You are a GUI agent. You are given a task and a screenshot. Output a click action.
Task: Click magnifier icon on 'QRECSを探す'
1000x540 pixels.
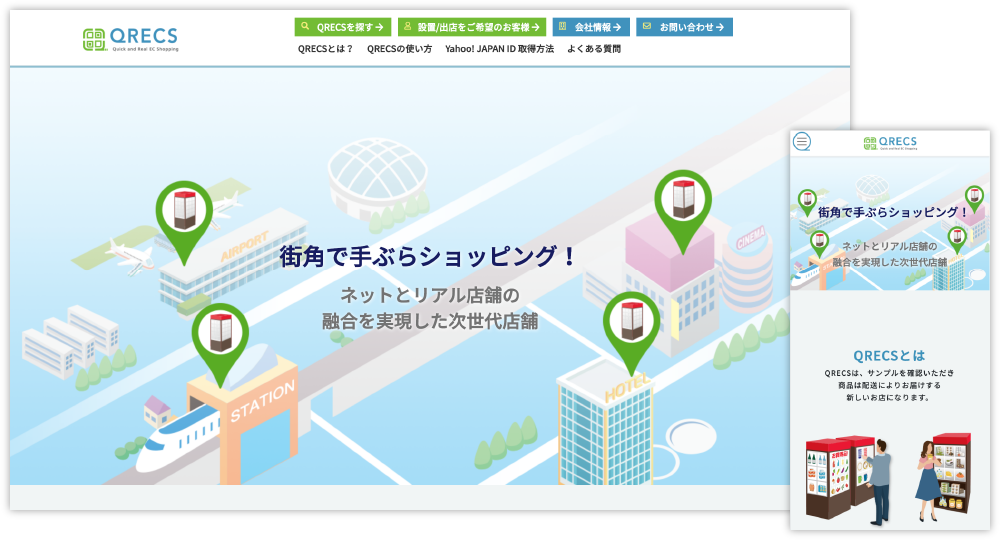point(305,26)
